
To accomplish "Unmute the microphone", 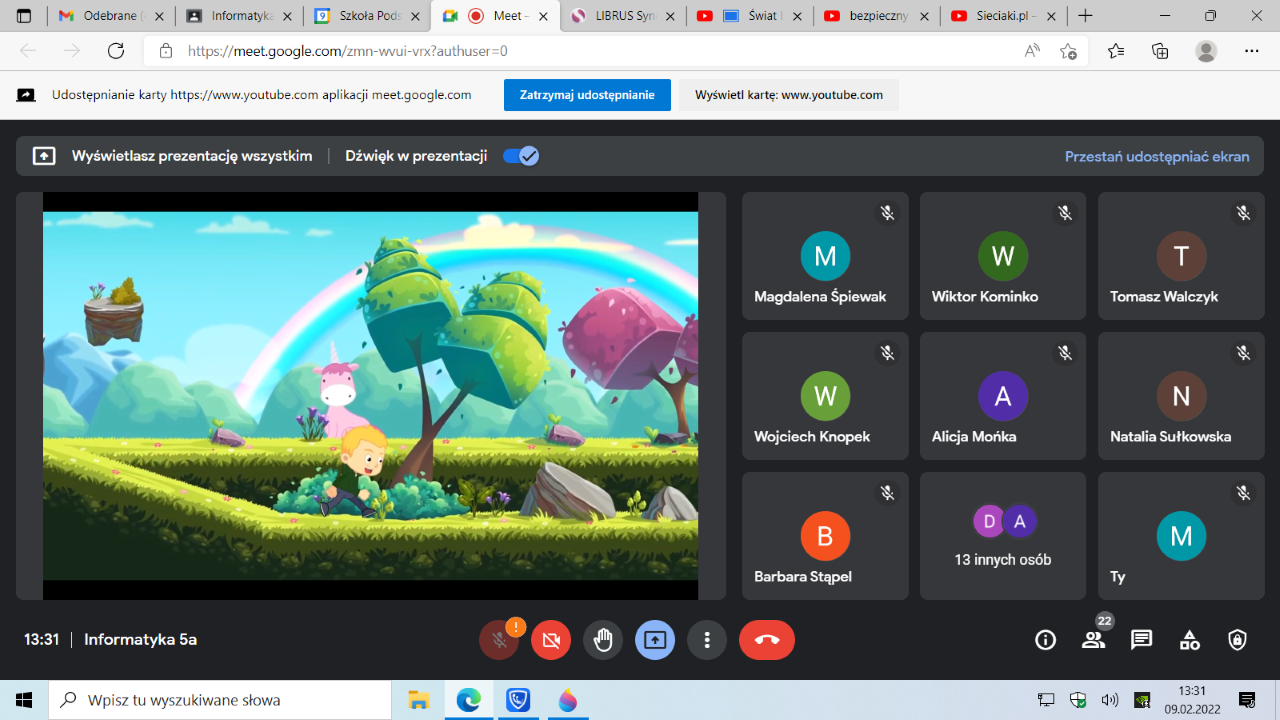I will click(499, 640).
